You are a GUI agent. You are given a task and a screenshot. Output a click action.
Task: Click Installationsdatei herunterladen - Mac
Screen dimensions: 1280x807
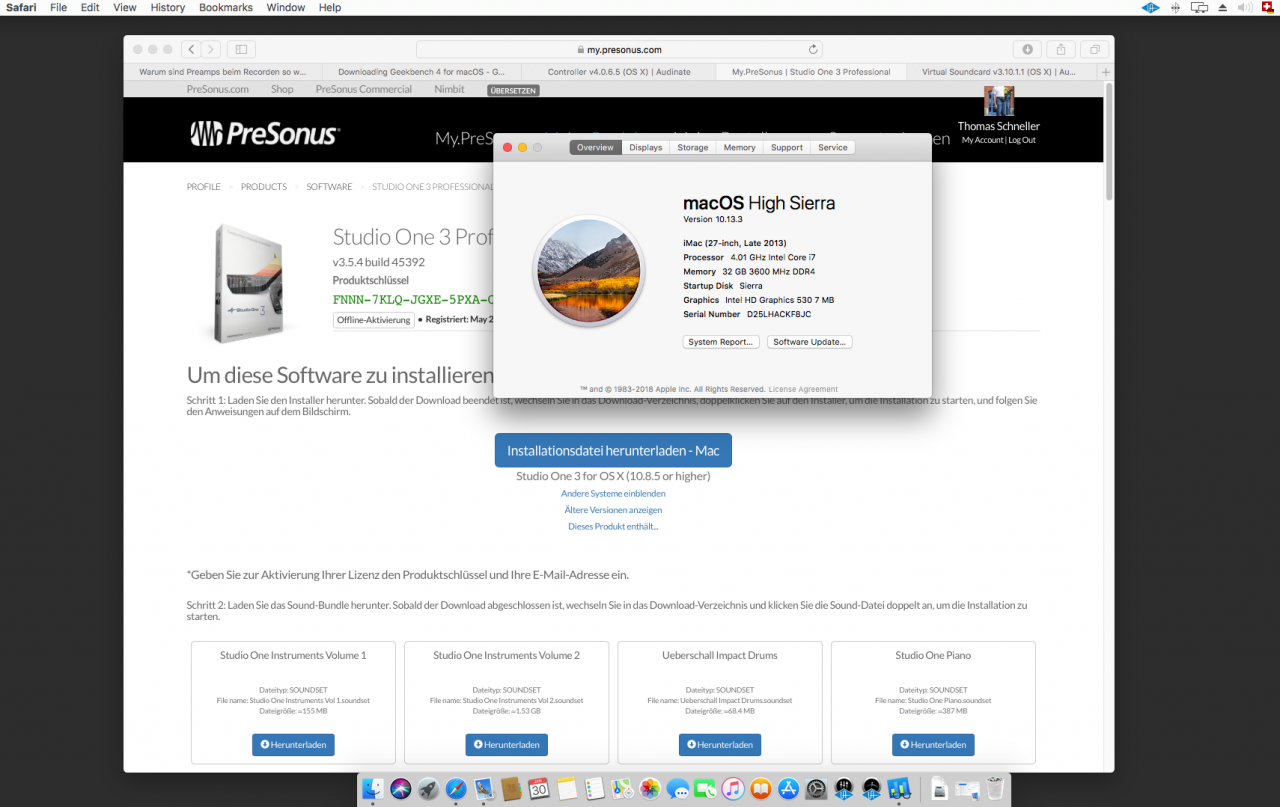pyautogui.click(x=613, y=450)
